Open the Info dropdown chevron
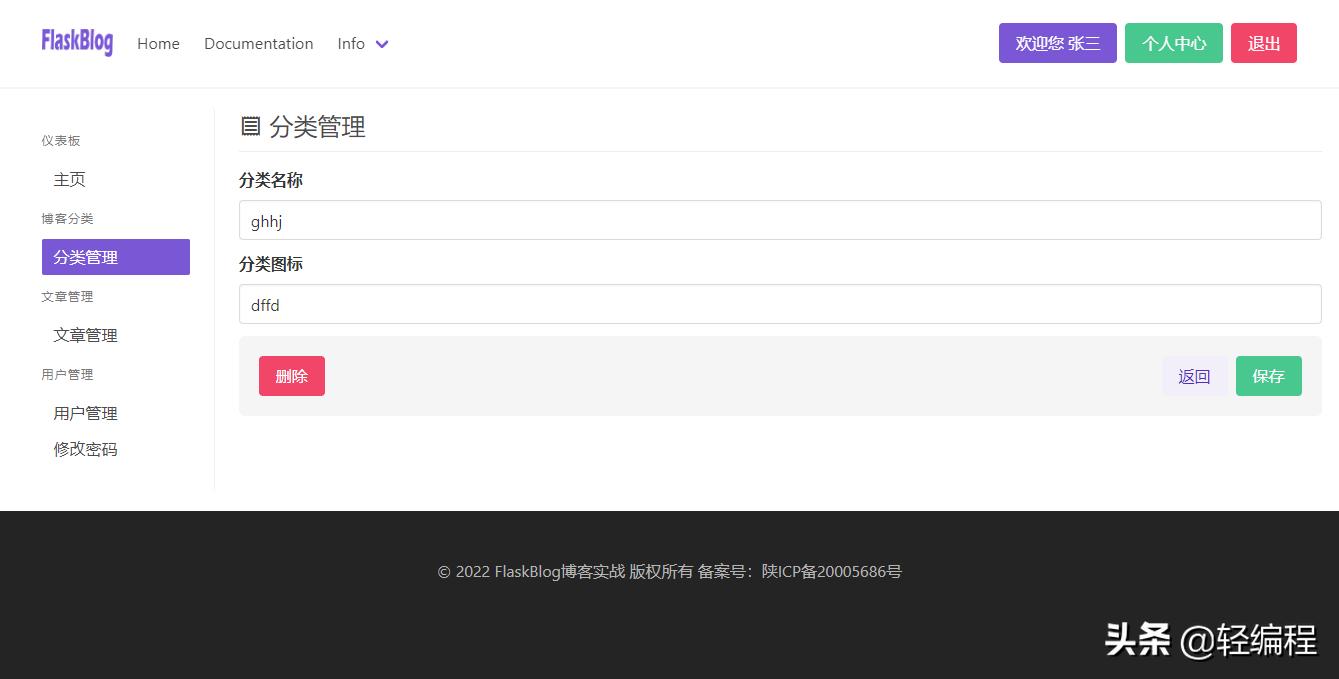 pos(382,44)
